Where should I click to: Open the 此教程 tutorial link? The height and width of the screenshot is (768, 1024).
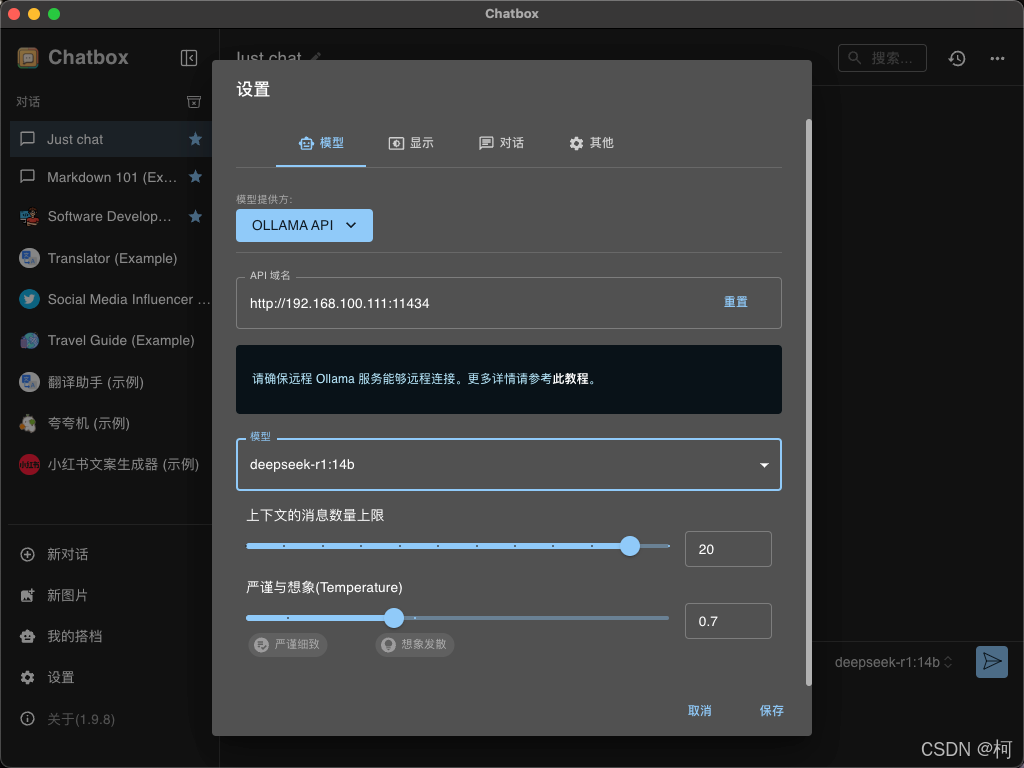(570, 379)
